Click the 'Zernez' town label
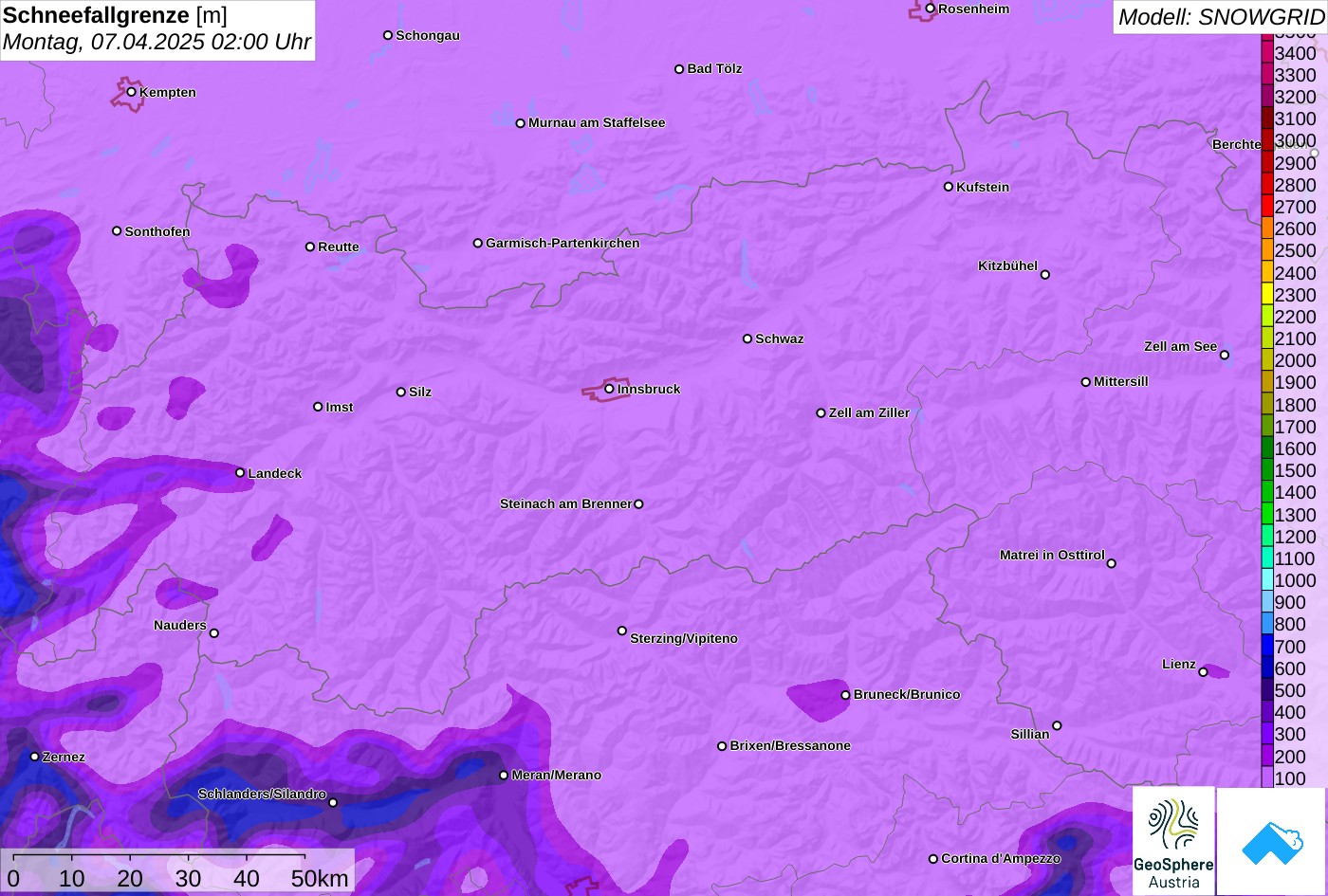The height and width of the screenshot is (896, 1328). coord(64,757)
